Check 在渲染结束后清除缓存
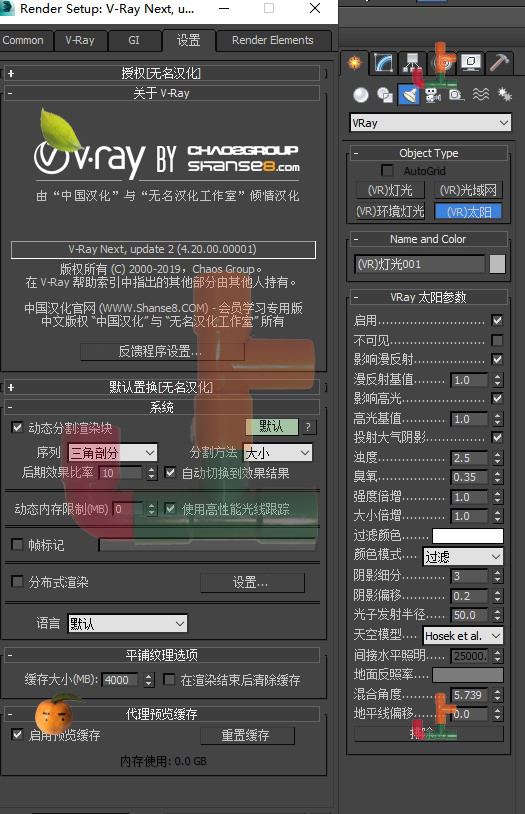 [x=169, y=680]
